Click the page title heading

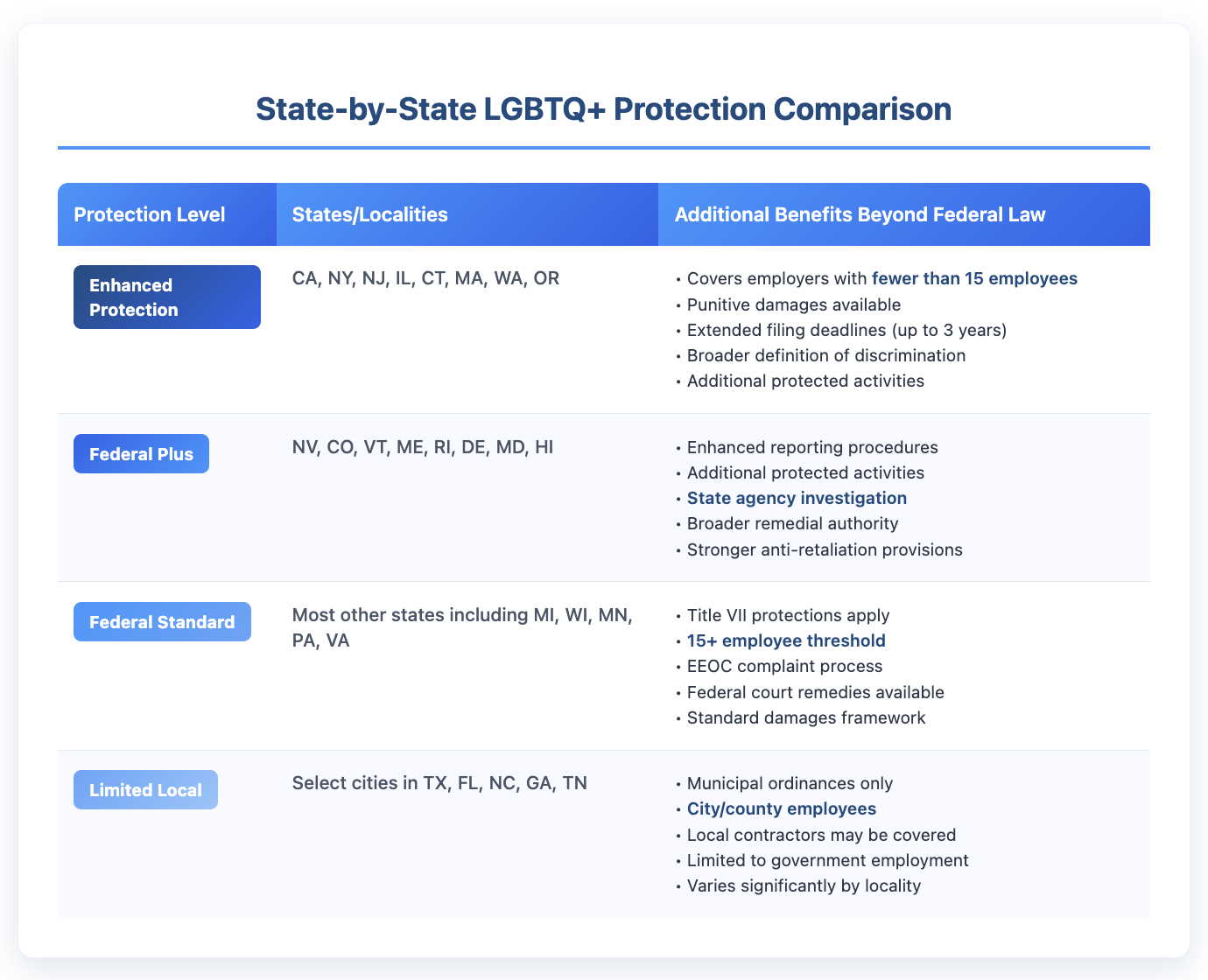[x=603, y=109]
